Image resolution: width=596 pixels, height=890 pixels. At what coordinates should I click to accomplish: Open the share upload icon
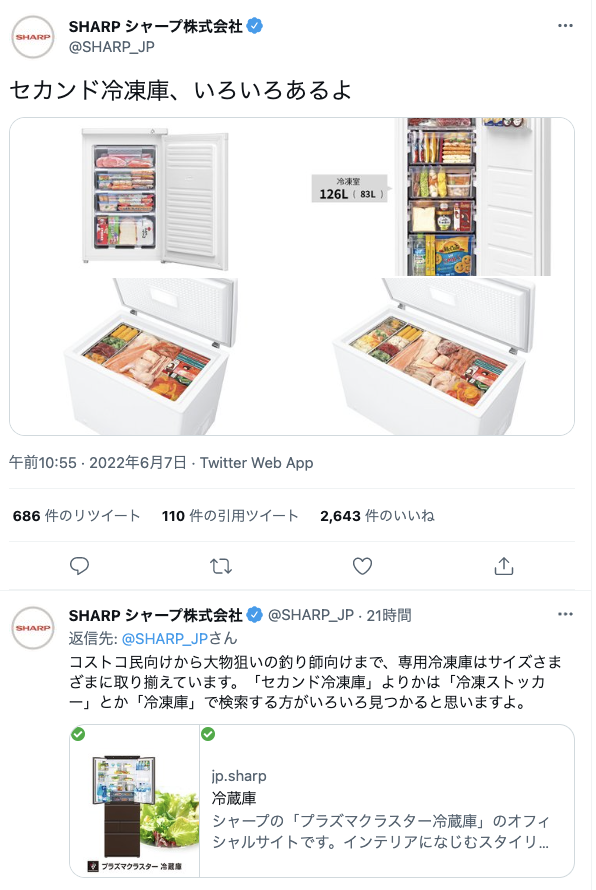coord(503,566)
